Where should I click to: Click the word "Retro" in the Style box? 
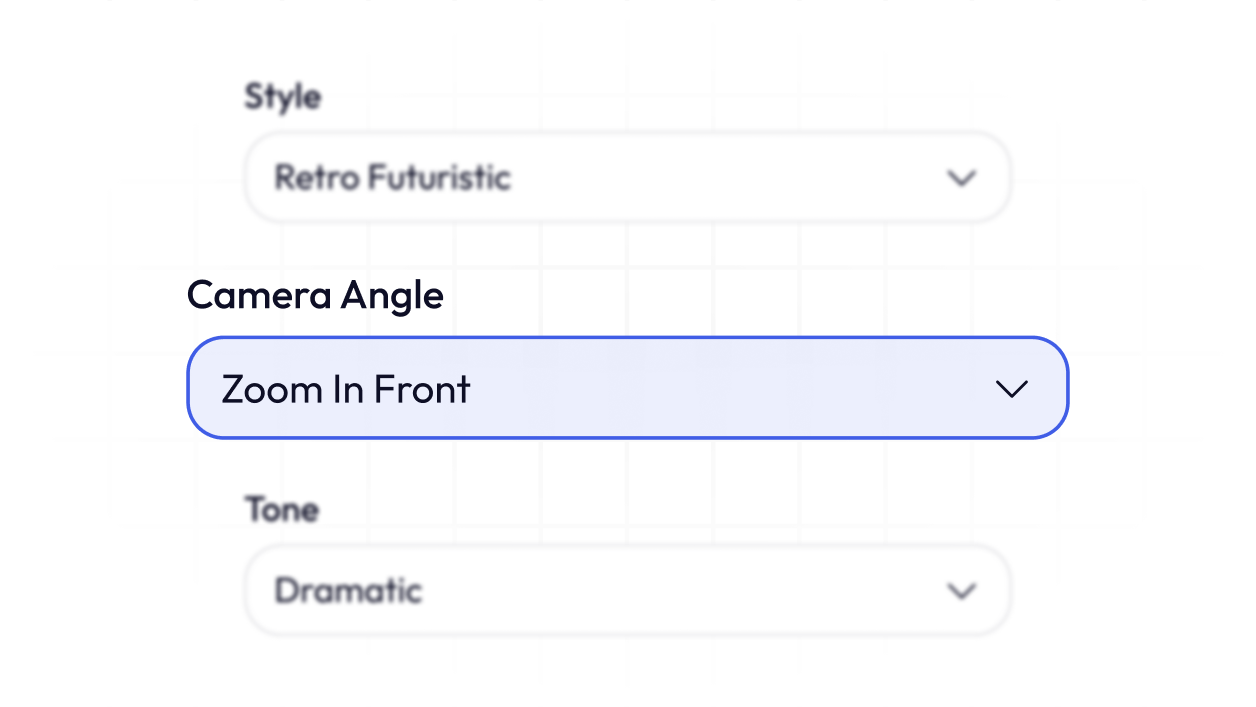[317, 178]
